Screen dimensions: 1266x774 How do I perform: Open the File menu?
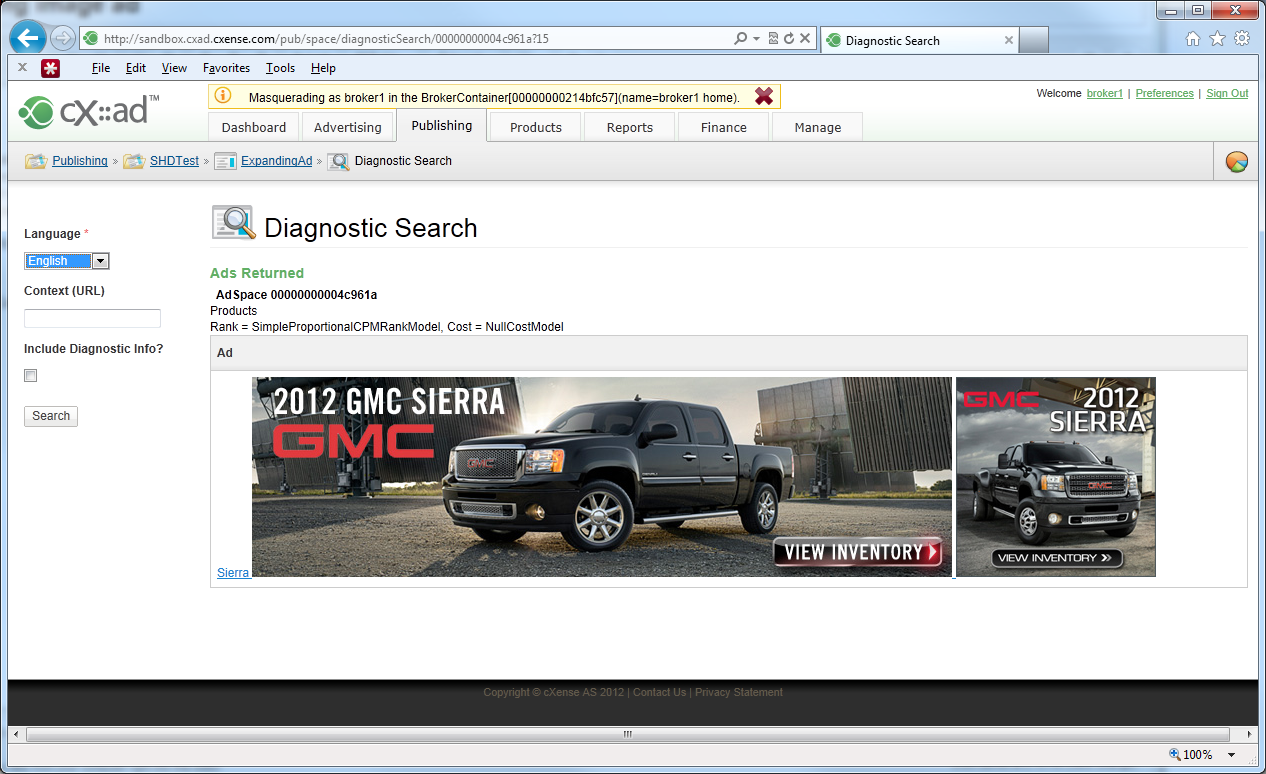point(100,68)
